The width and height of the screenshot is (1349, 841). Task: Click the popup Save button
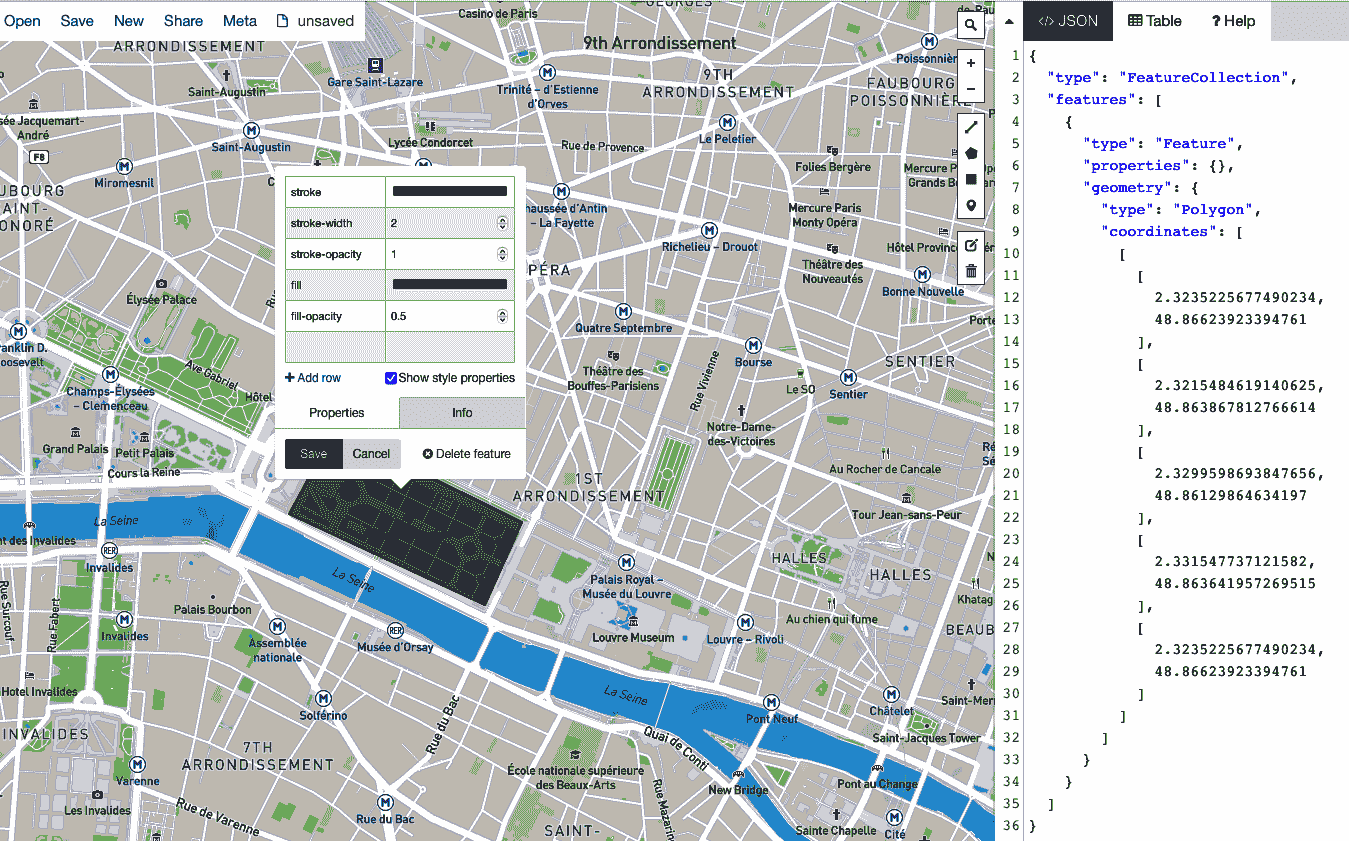[x=313, y=454]
